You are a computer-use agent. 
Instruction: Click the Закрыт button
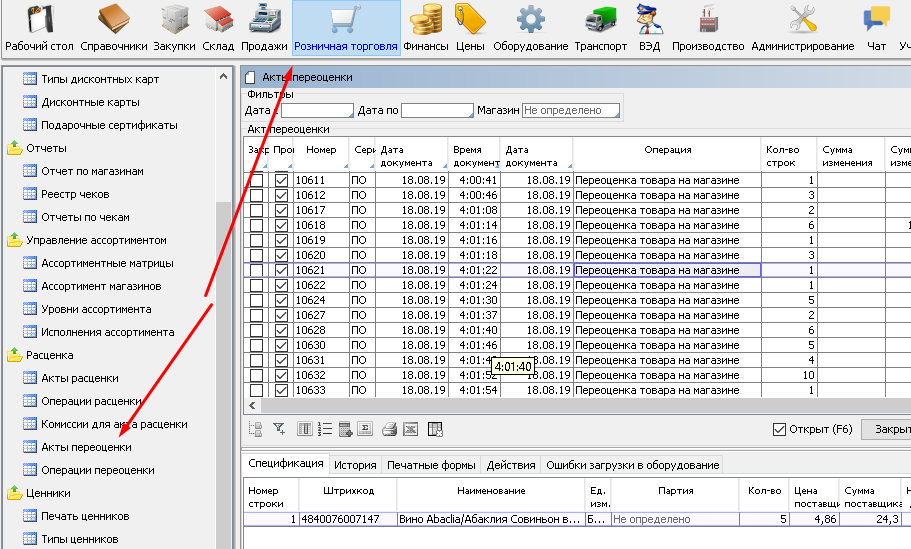[x=888, y=429]
